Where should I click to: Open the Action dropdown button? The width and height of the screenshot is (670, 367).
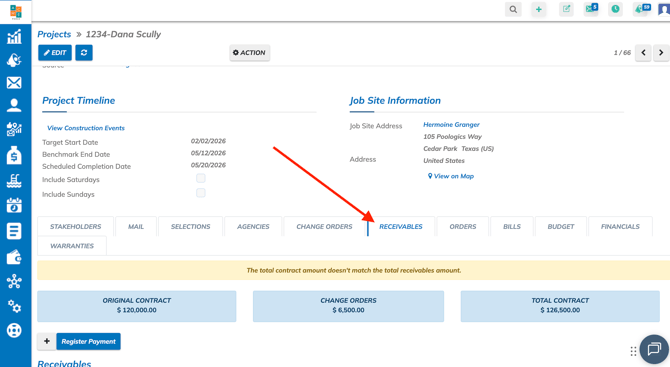point(250,53)
